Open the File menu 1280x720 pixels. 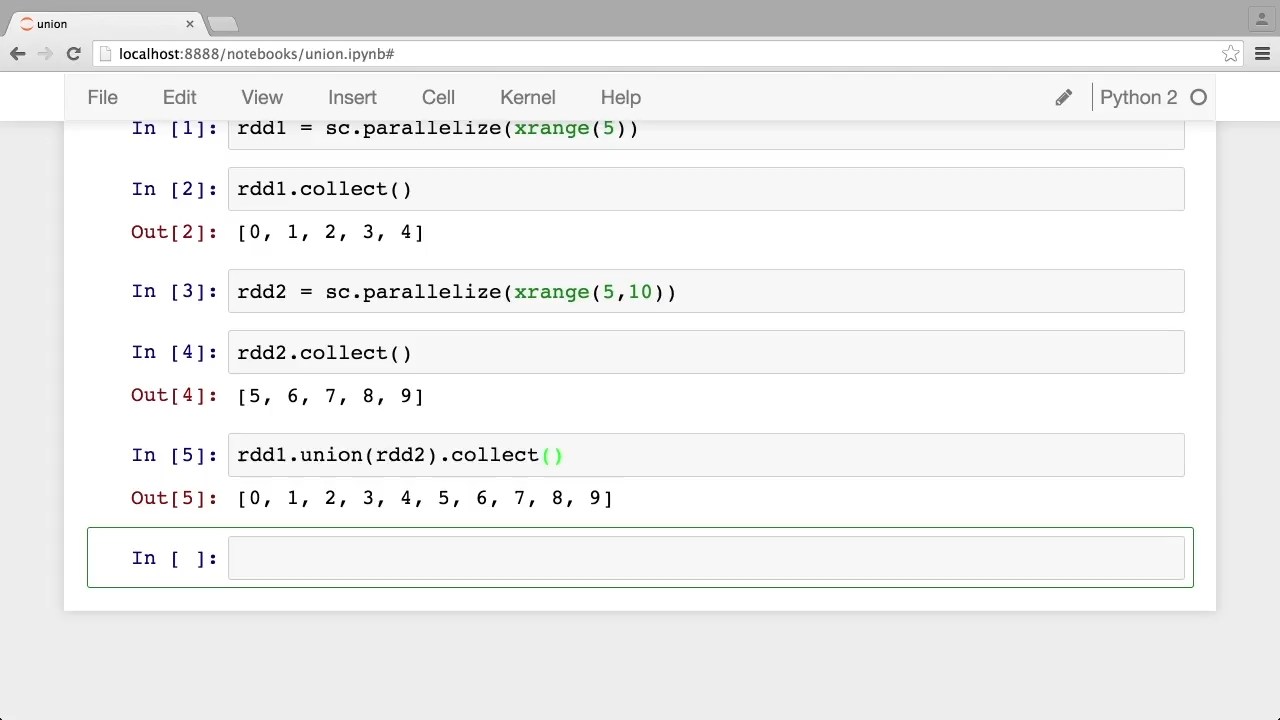[x=103, y=97]
